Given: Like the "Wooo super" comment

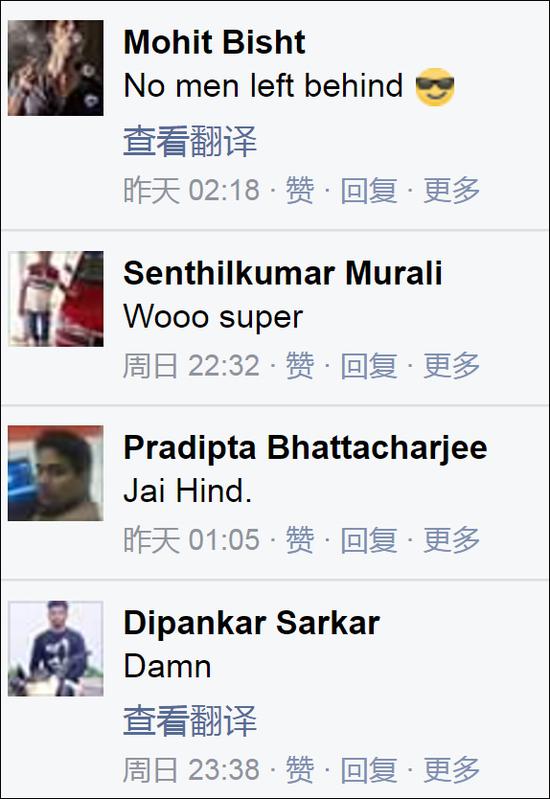Looking at the screenshot, I should point(299,365).
